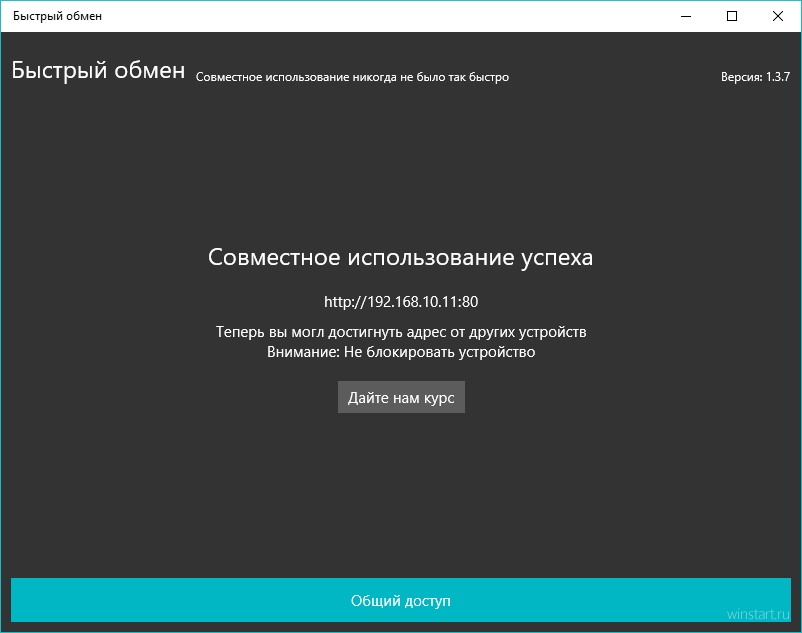Click the "Версия: 1.3.7" label

point(755,77)
